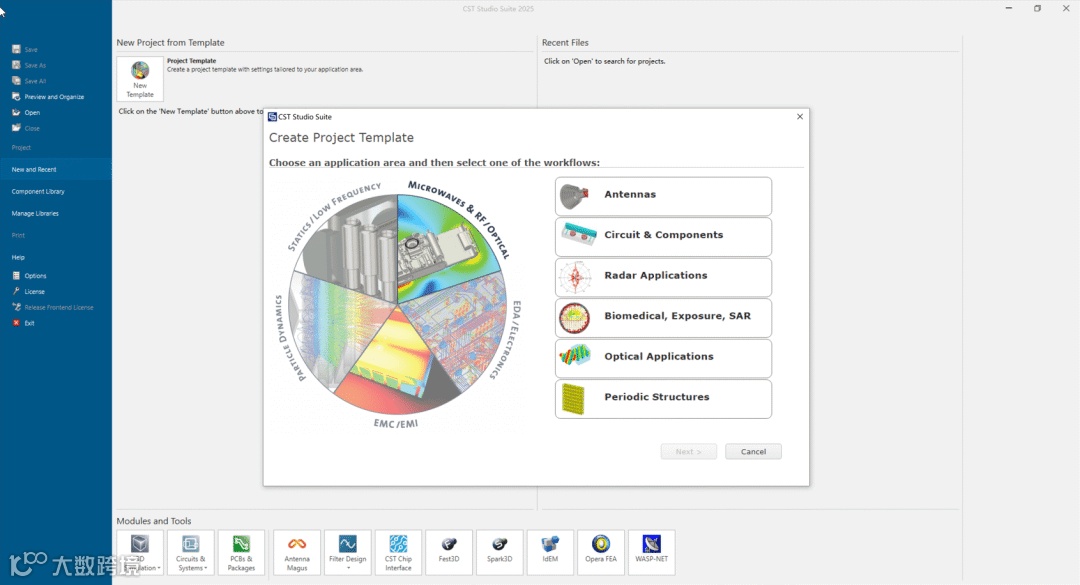Select the Antennas workflow
The width and height of the screenshot is (1080, 585).
pyautogui.click(x=663, y=196)
